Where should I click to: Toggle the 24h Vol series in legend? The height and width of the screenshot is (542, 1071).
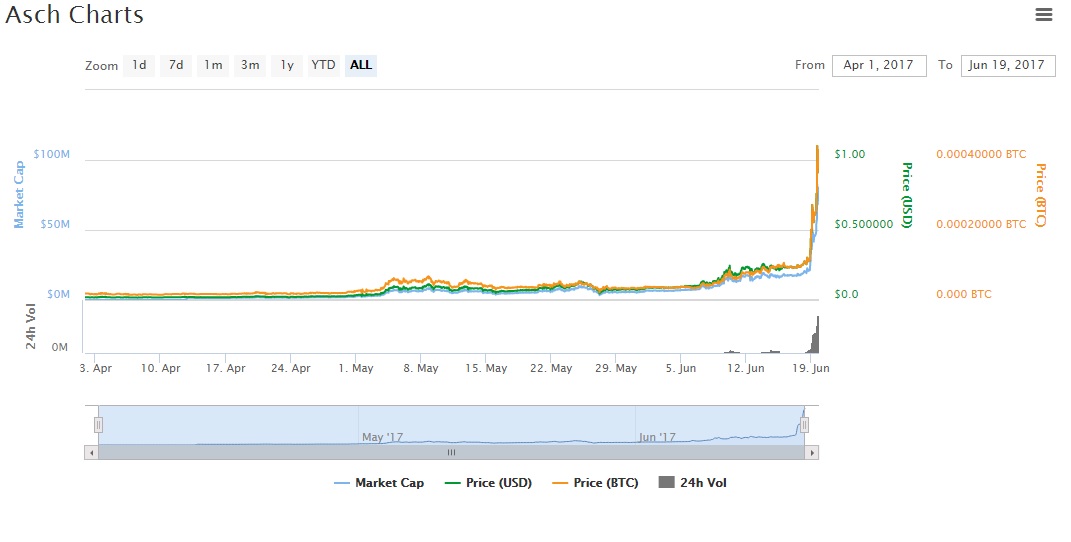(x=693, y=483)
